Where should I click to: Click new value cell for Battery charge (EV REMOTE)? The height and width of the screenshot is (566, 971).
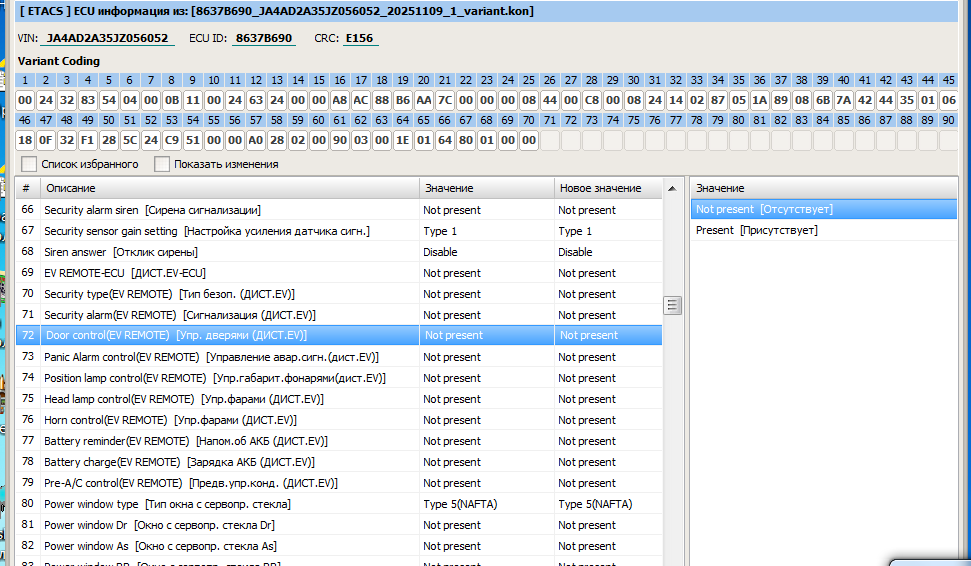click(x=606, y=462)
